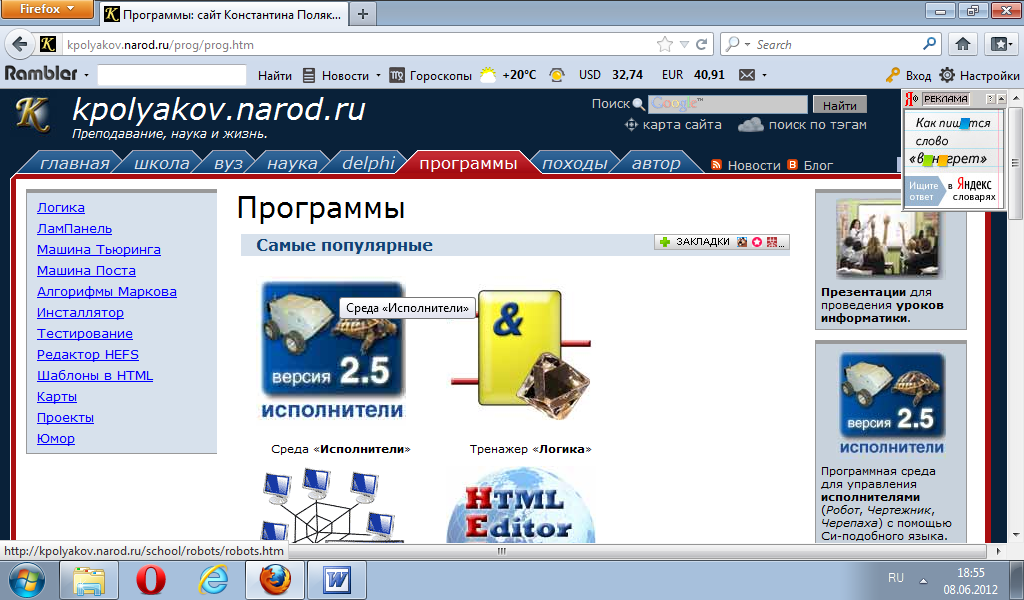Open a new tab with the plus button

coord(363,14)
